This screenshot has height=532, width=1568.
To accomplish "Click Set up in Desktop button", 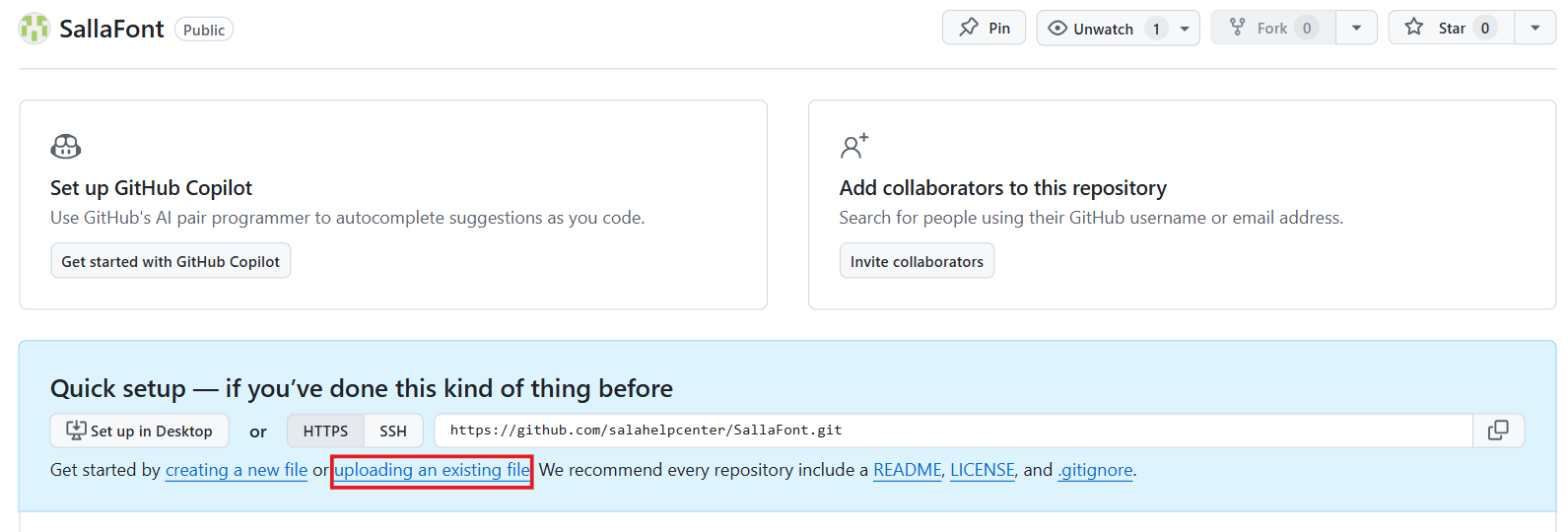I will point(139,431).
